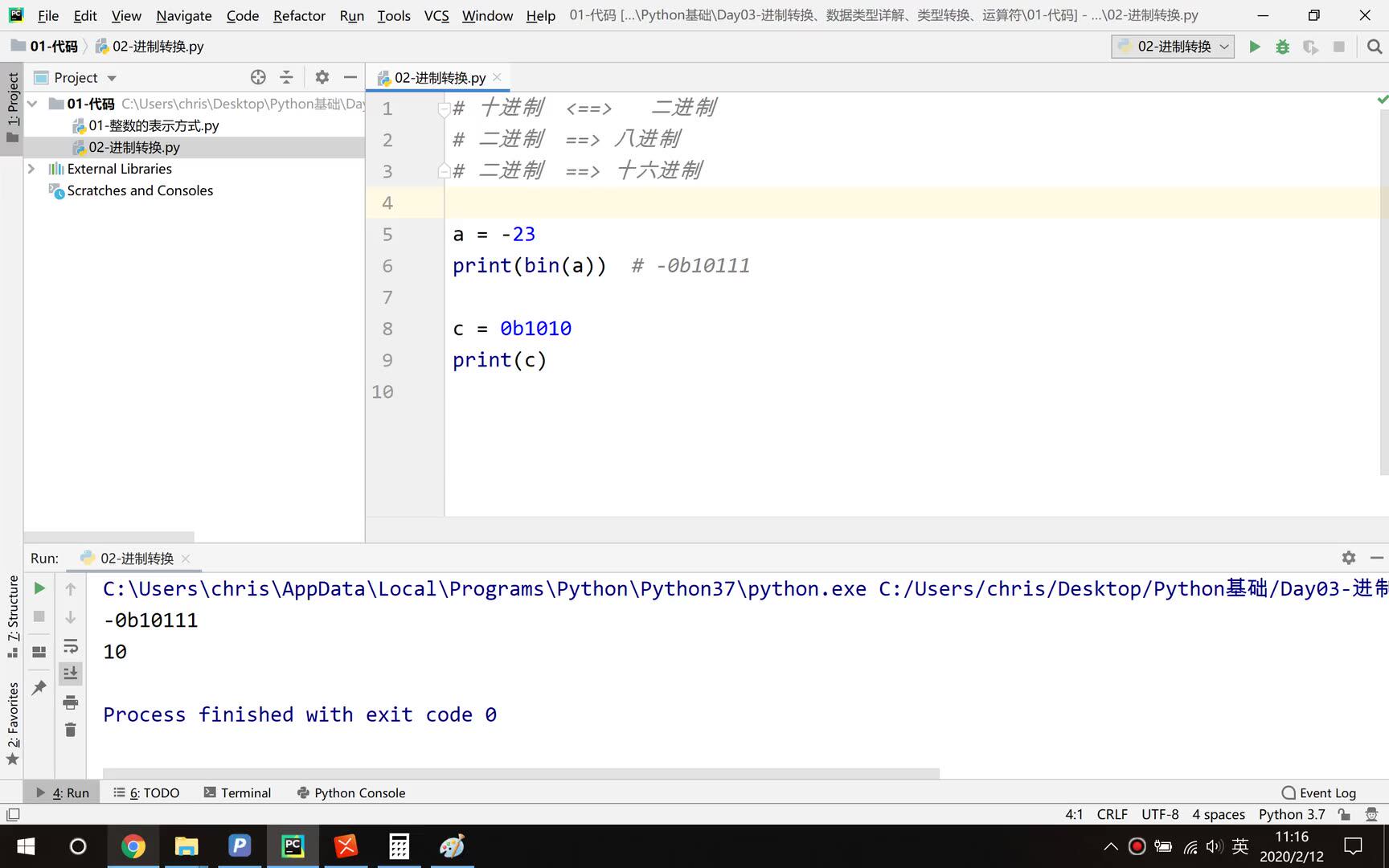The height and width of the screenshot is (868, 1389).
Task: Run with coverage icon in toolbar
Action: coord(1310,47)
